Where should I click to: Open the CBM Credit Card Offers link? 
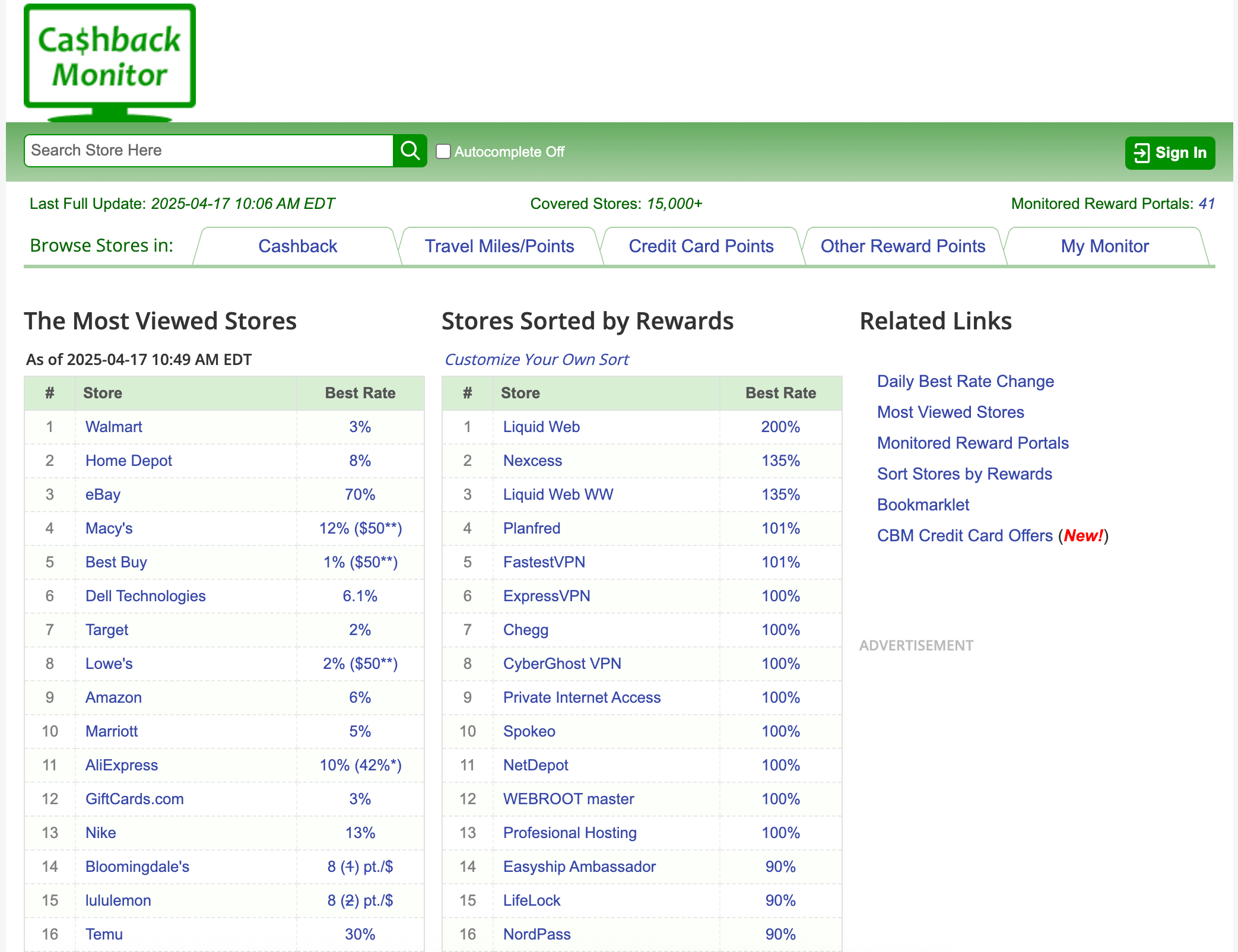(x=964, y=536)
